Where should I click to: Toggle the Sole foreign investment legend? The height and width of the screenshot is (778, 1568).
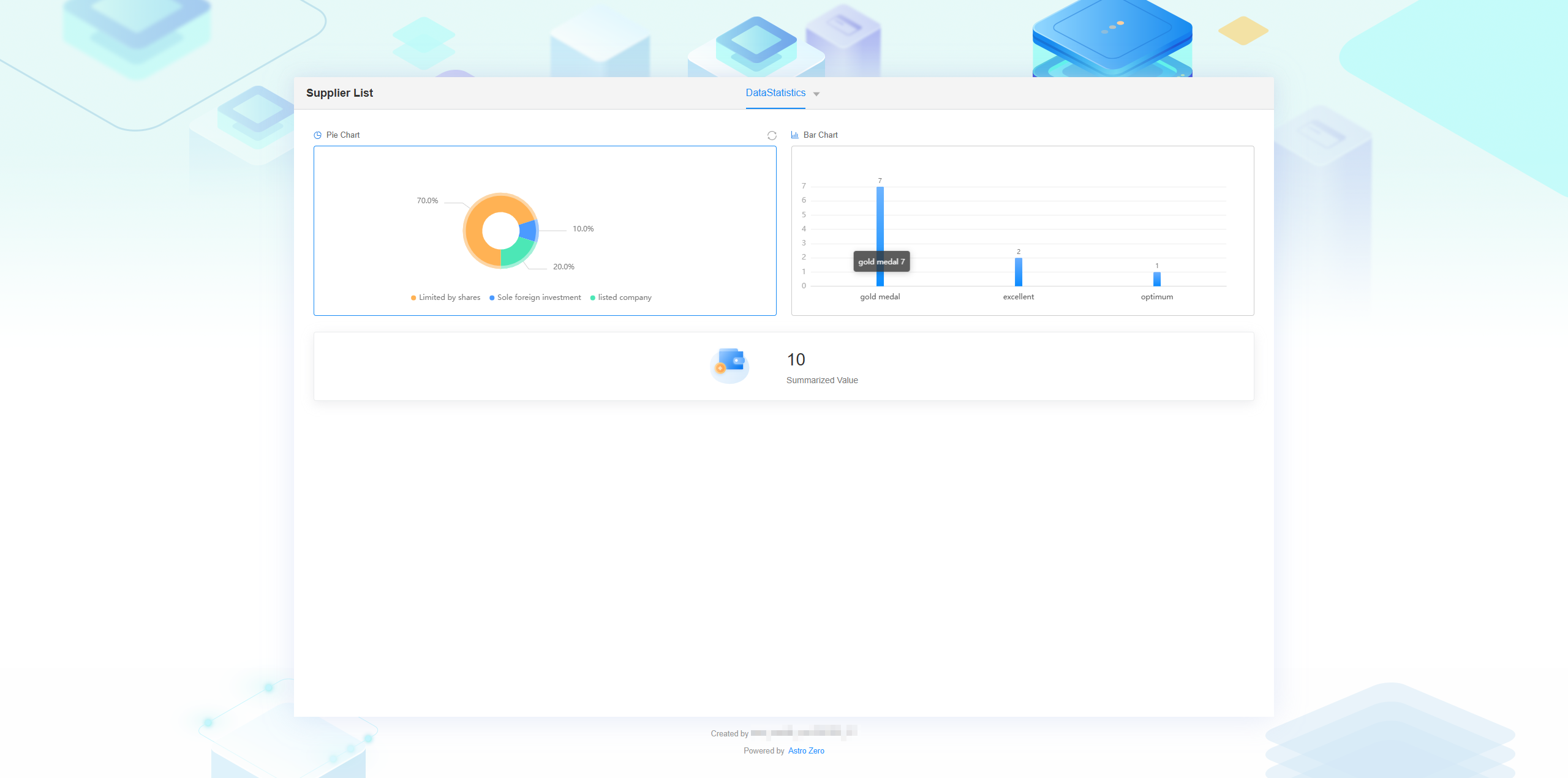(x=535, y=297)
